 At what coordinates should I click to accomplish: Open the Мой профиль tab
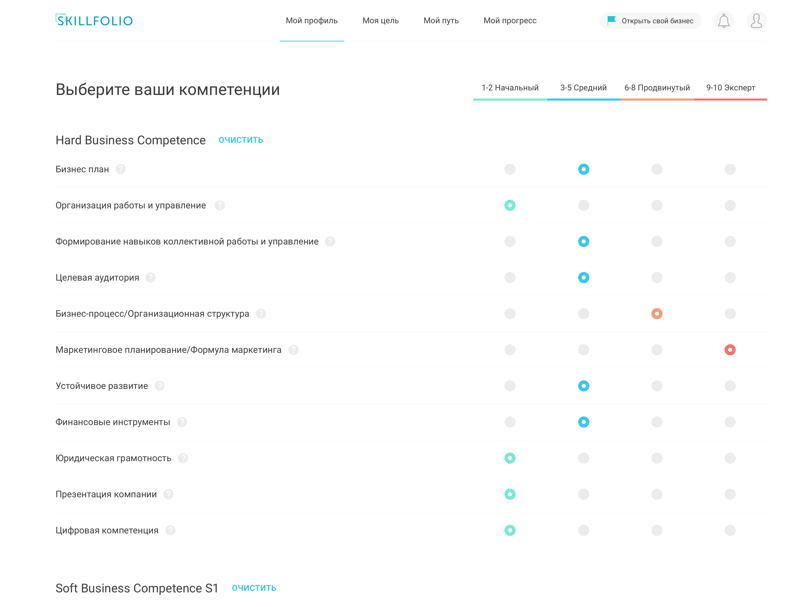click(x=312, y=21)
